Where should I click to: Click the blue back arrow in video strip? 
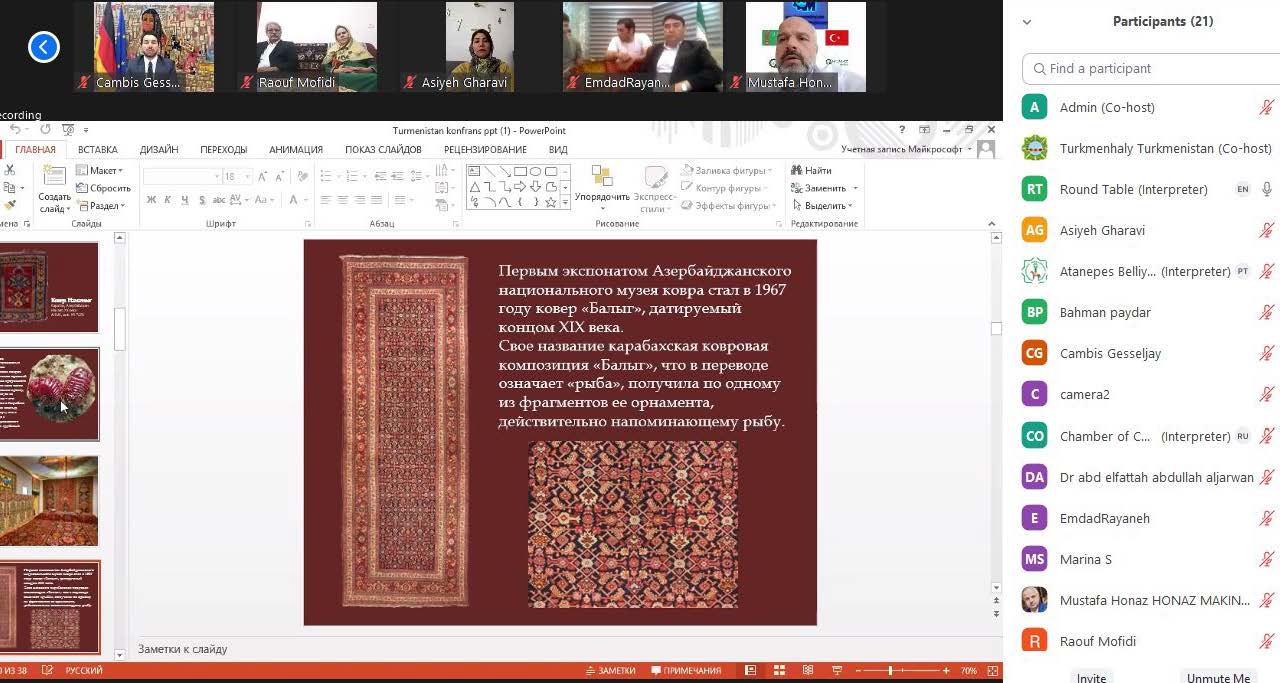(x=44, y=46)
